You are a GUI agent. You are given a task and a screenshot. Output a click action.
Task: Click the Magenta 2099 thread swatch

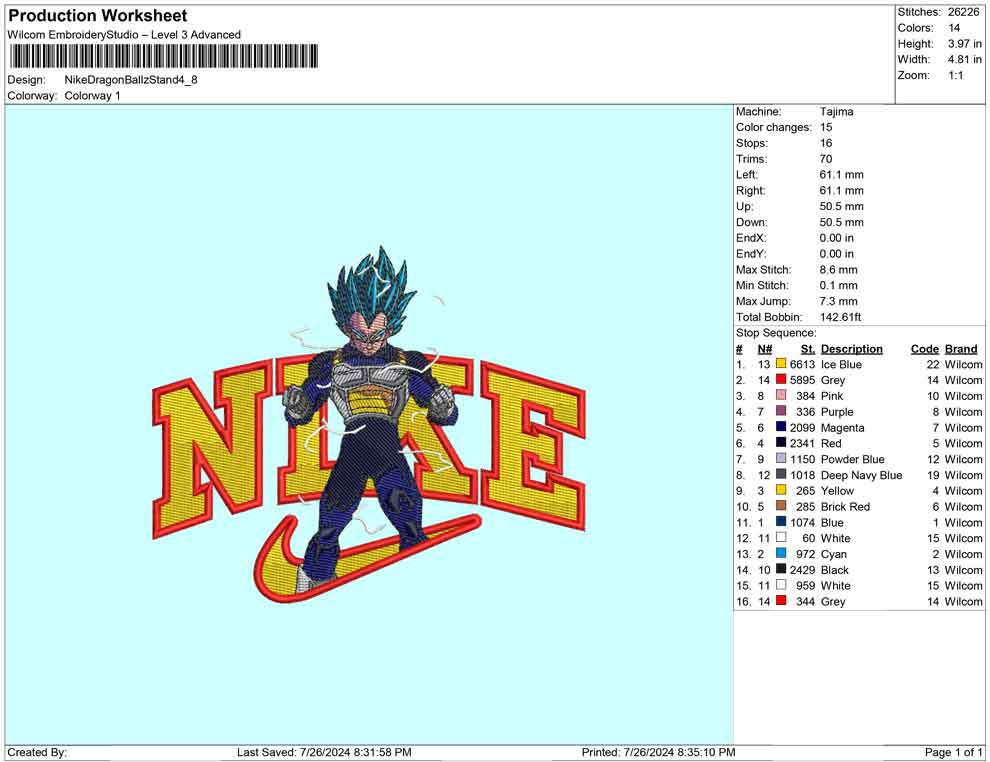tap(781, 427)
